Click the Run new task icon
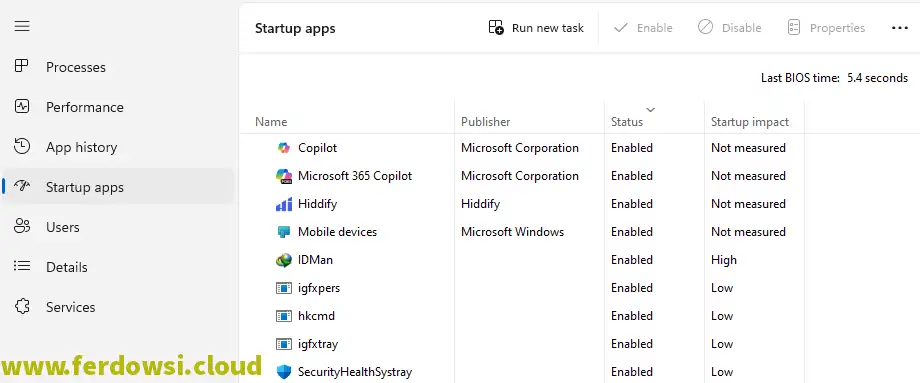Image resolution: width=920 pixels, height=383 pixels. pyautogui.click(x=496, y=28)
